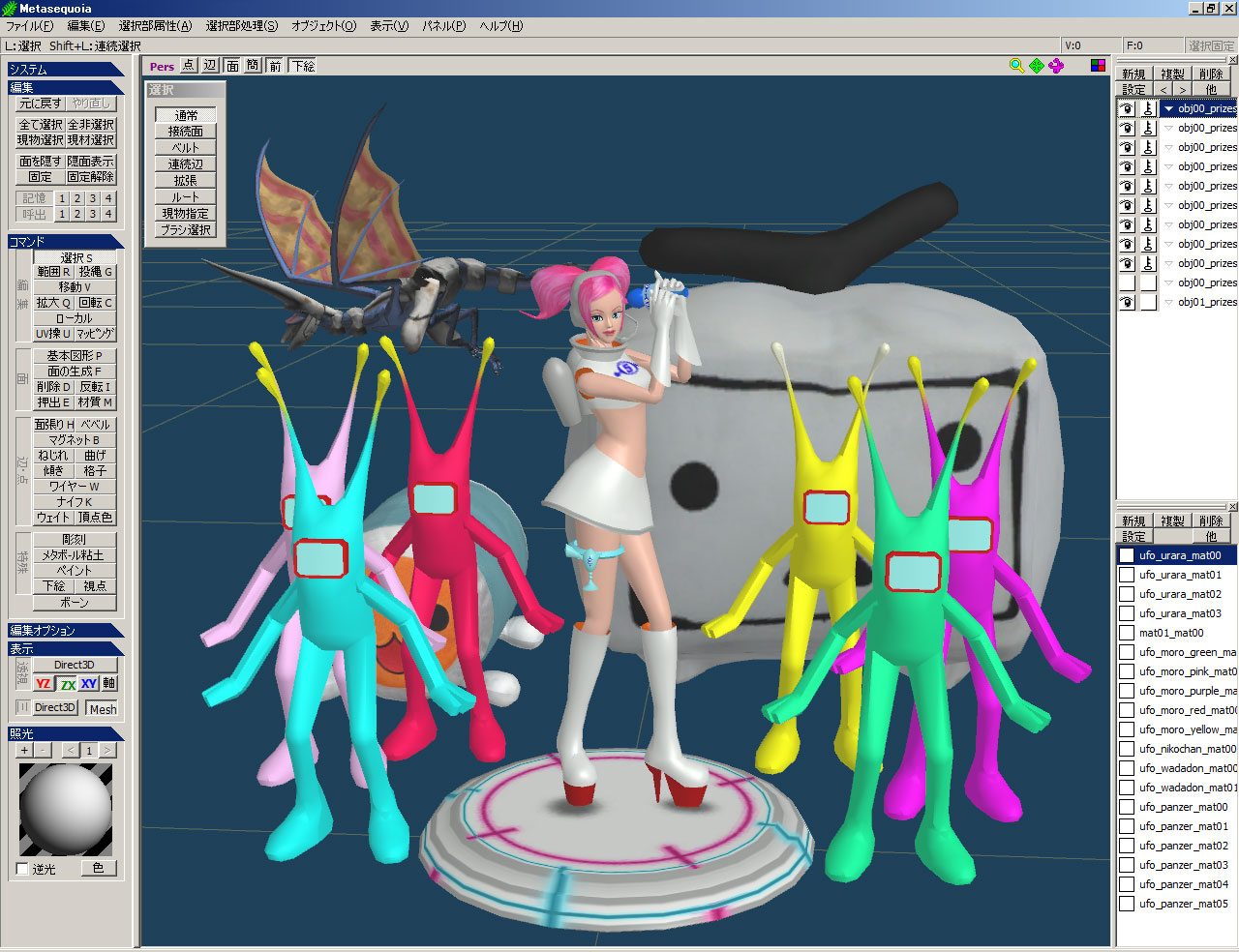Toggle 下絵 background image display

point(303,65)
